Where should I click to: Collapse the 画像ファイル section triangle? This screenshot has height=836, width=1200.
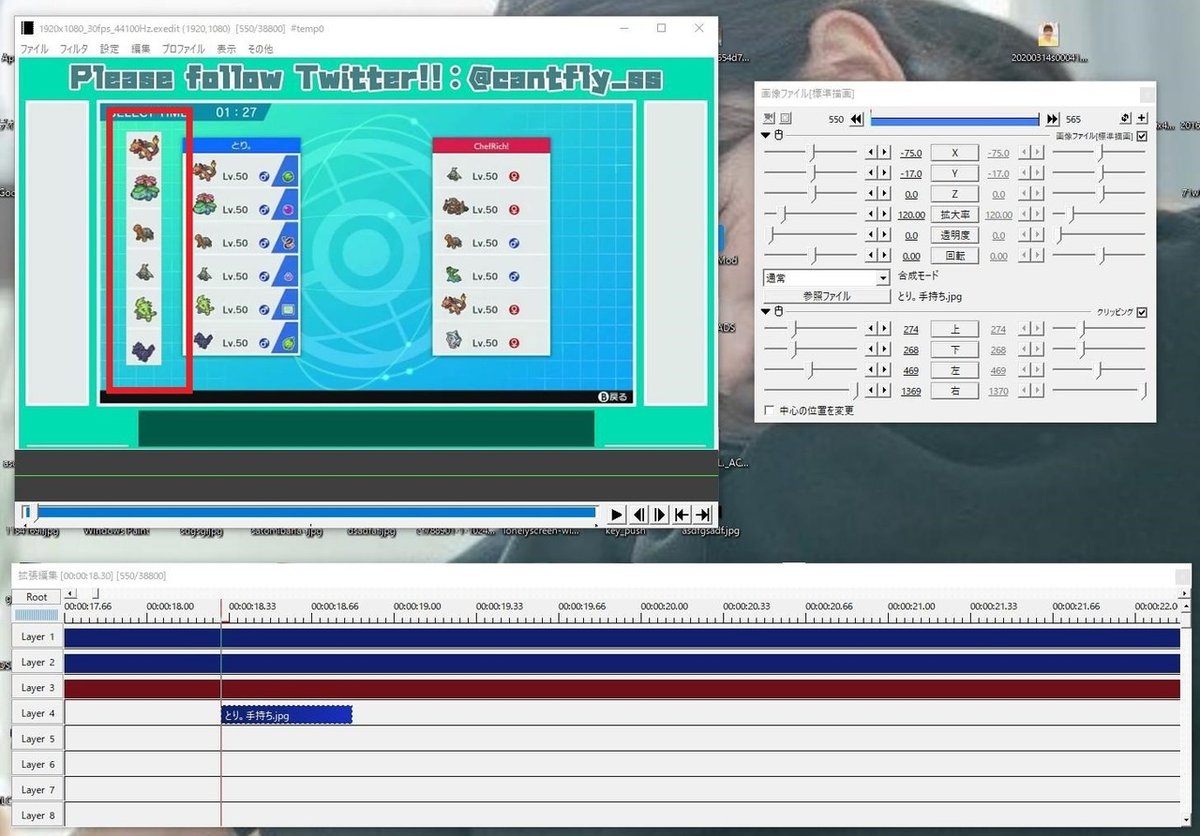tap(767, 135)
